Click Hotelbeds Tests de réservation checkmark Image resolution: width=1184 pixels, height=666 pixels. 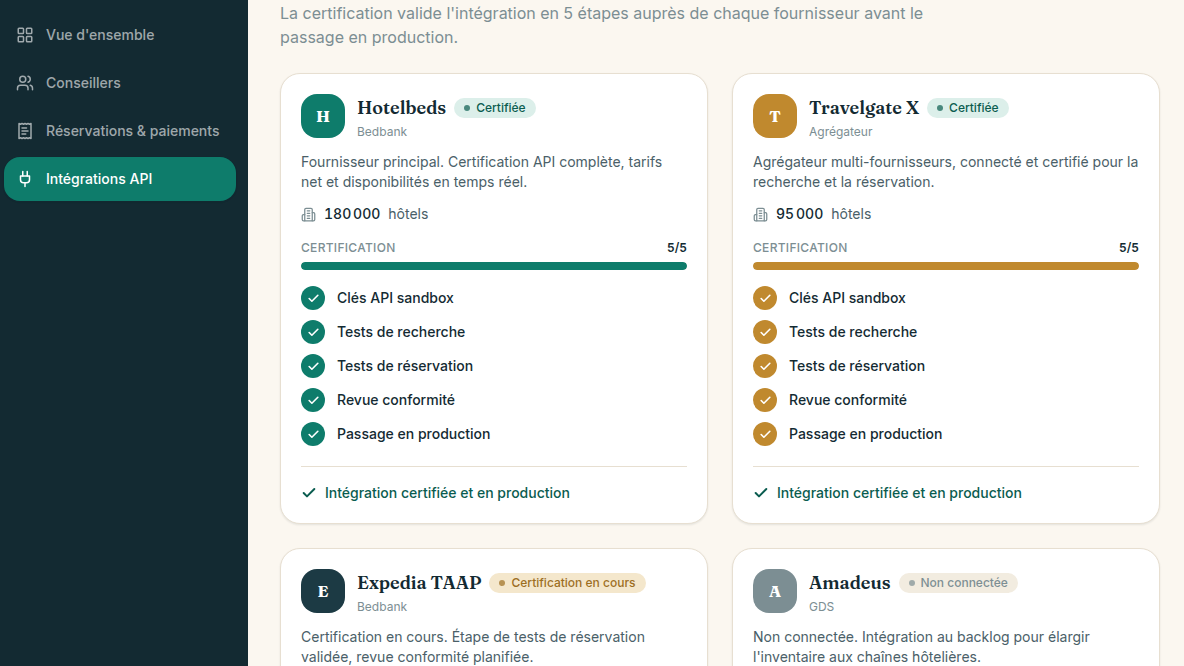[313, 366]
